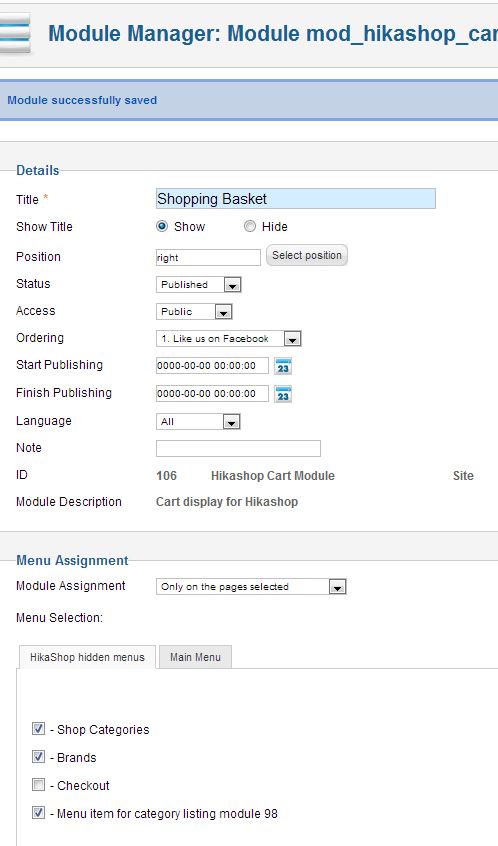Open the Language dropdown showing All

[x=198, y=422]
